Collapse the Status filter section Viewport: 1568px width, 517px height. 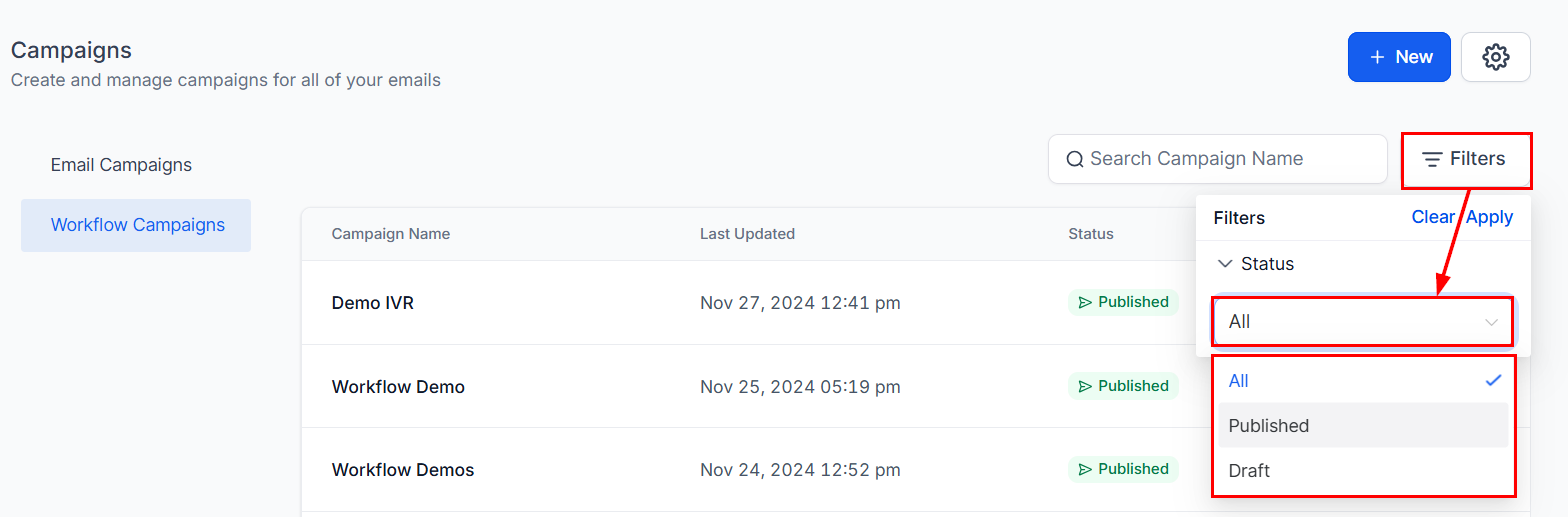1225,264
